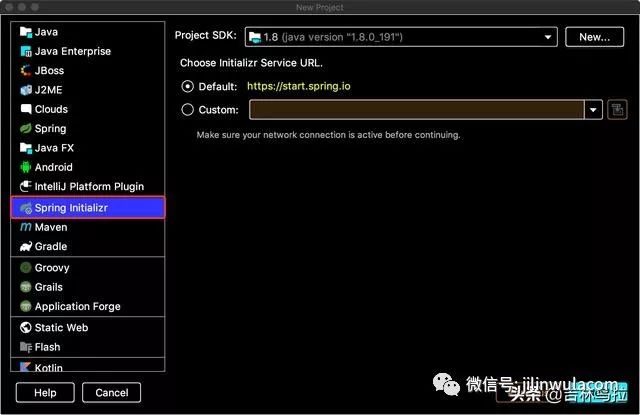The height and width of the screenshot is (415, 640).
Task: Open the custom URL browse icon button
Action: coord(617,110)
